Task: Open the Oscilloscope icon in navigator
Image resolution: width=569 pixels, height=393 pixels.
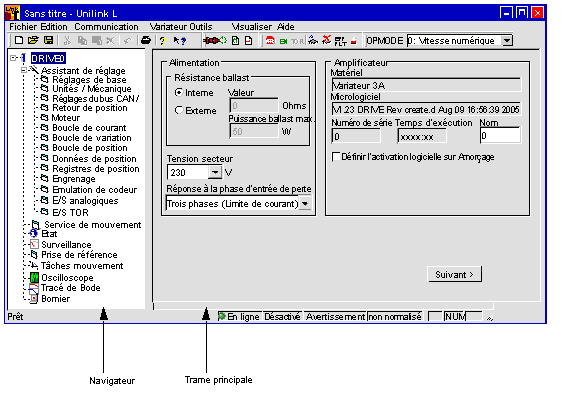Action: (x=34, y=278)
